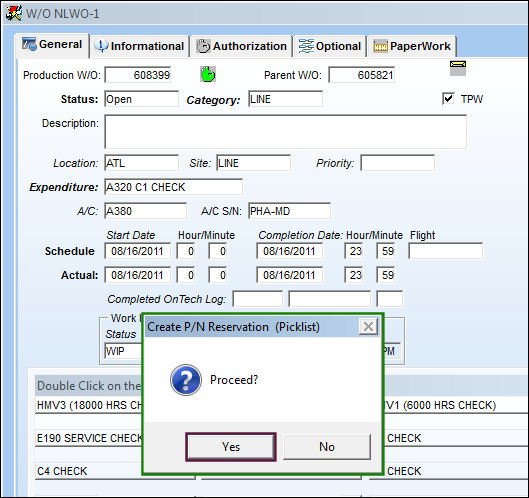Click the Schedule completion hour field 23
Viewport: 529px width, 498px height.
(354, 251)
